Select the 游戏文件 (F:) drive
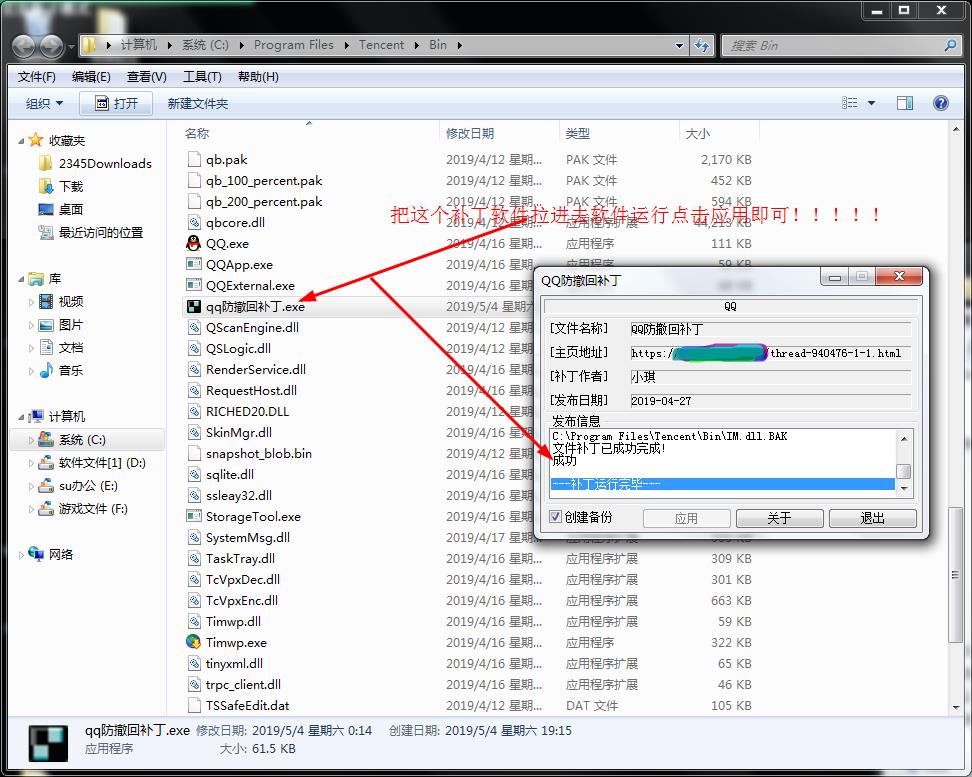 (82, 508)
